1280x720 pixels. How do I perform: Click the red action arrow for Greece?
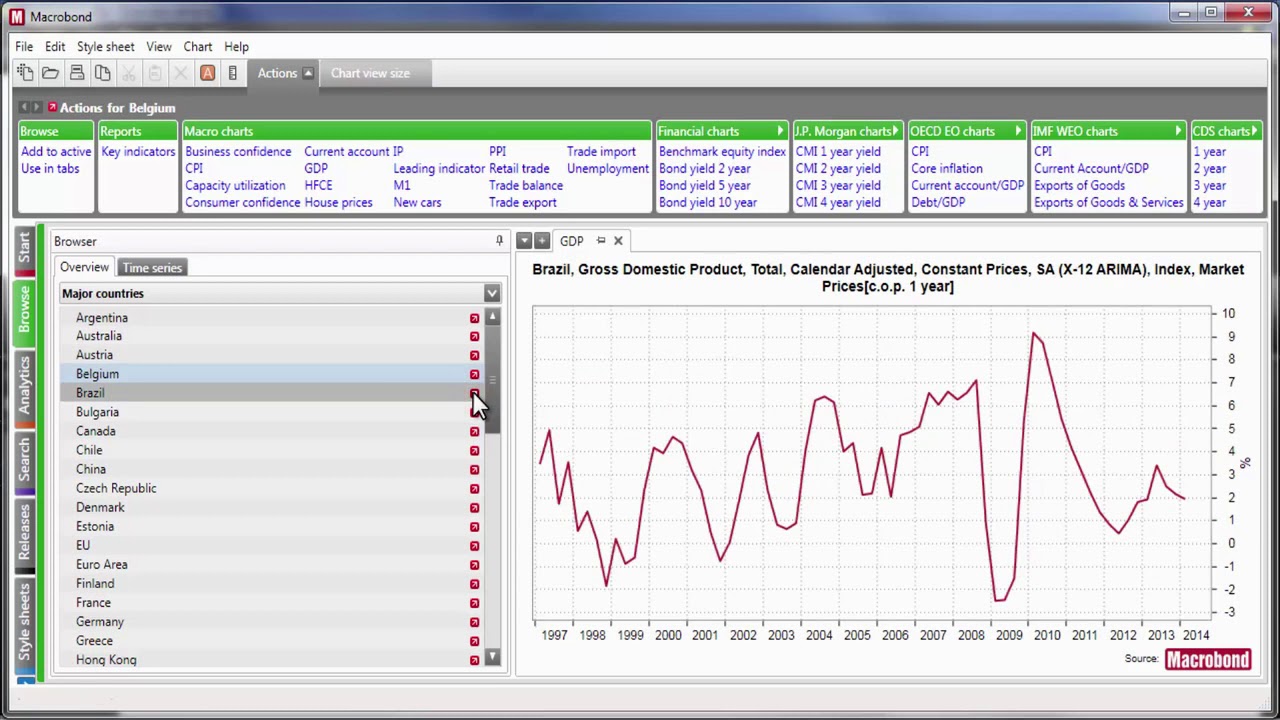coord(474,641)
